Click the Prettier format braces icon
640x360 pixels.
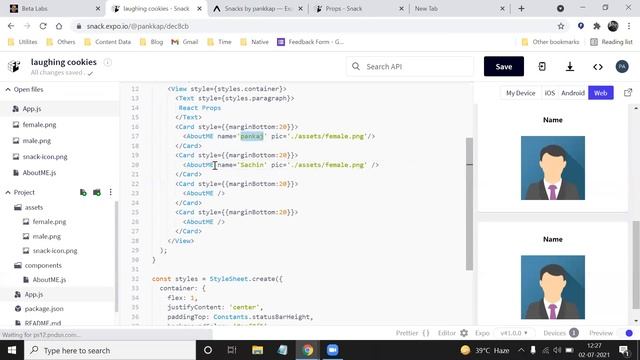(426, 333)
